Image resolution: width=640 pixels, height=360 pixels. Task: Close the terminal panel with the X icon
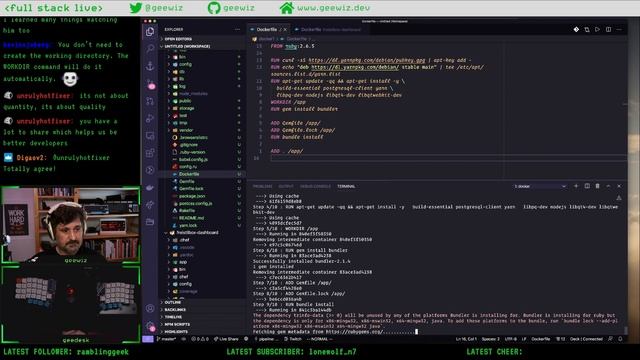[x=619, y=186]
